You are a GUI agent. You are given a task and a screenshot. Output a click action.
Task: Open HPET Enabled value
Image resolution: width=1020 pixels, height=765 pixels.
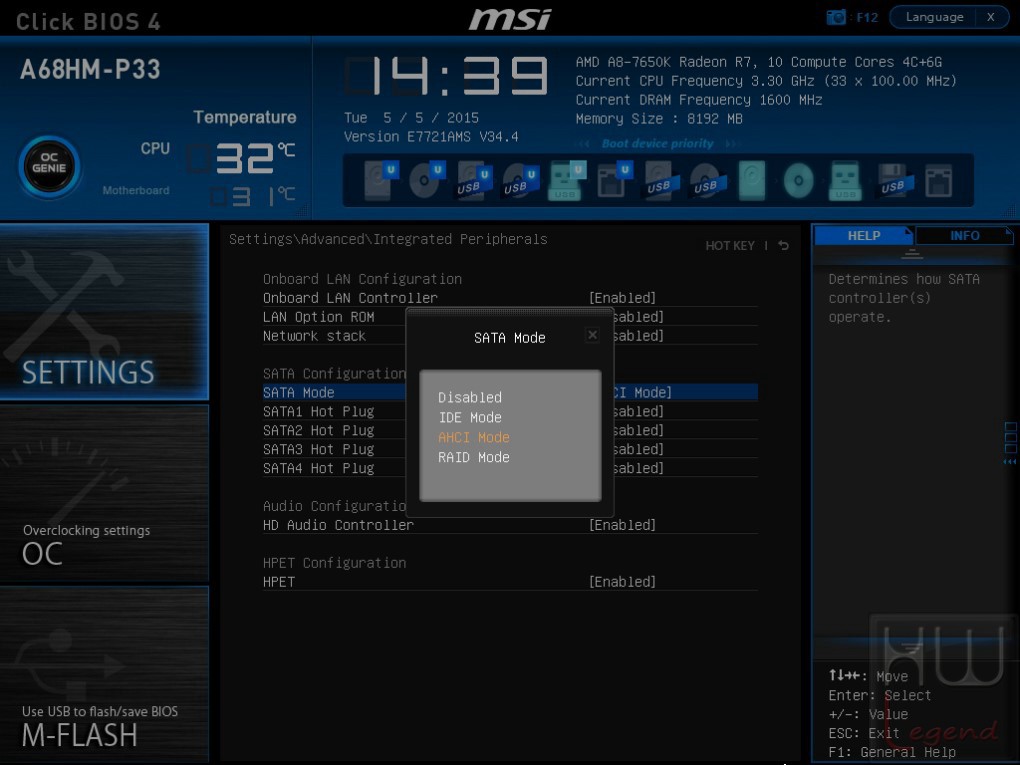(622, 582)
